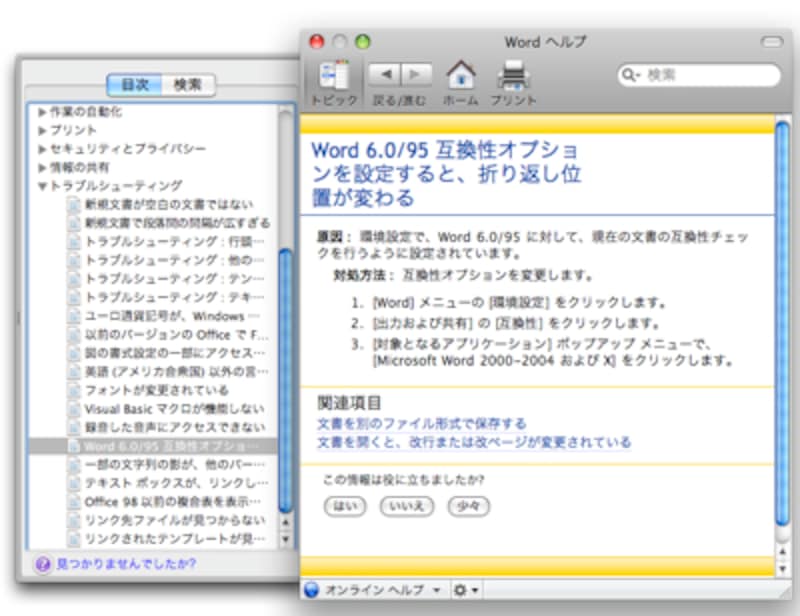800x616 pixels.
Task: Click the プリント printer icon
Action: (x=513, y=76)
